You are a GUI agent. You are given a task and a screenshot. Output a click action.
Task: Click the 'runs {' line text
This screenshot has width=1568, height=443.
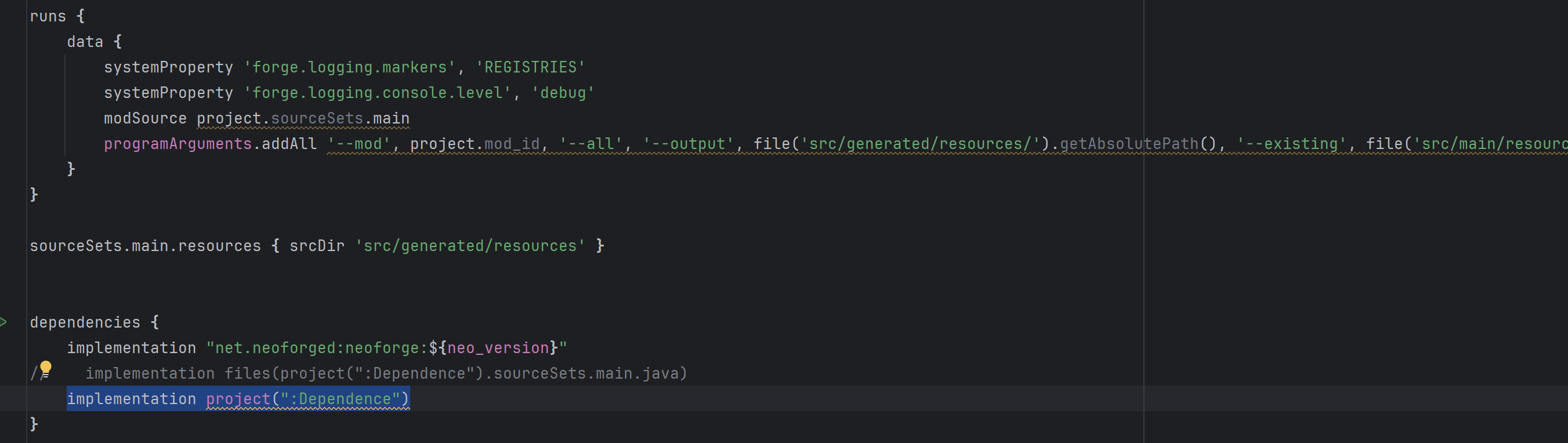click(57, 16)
